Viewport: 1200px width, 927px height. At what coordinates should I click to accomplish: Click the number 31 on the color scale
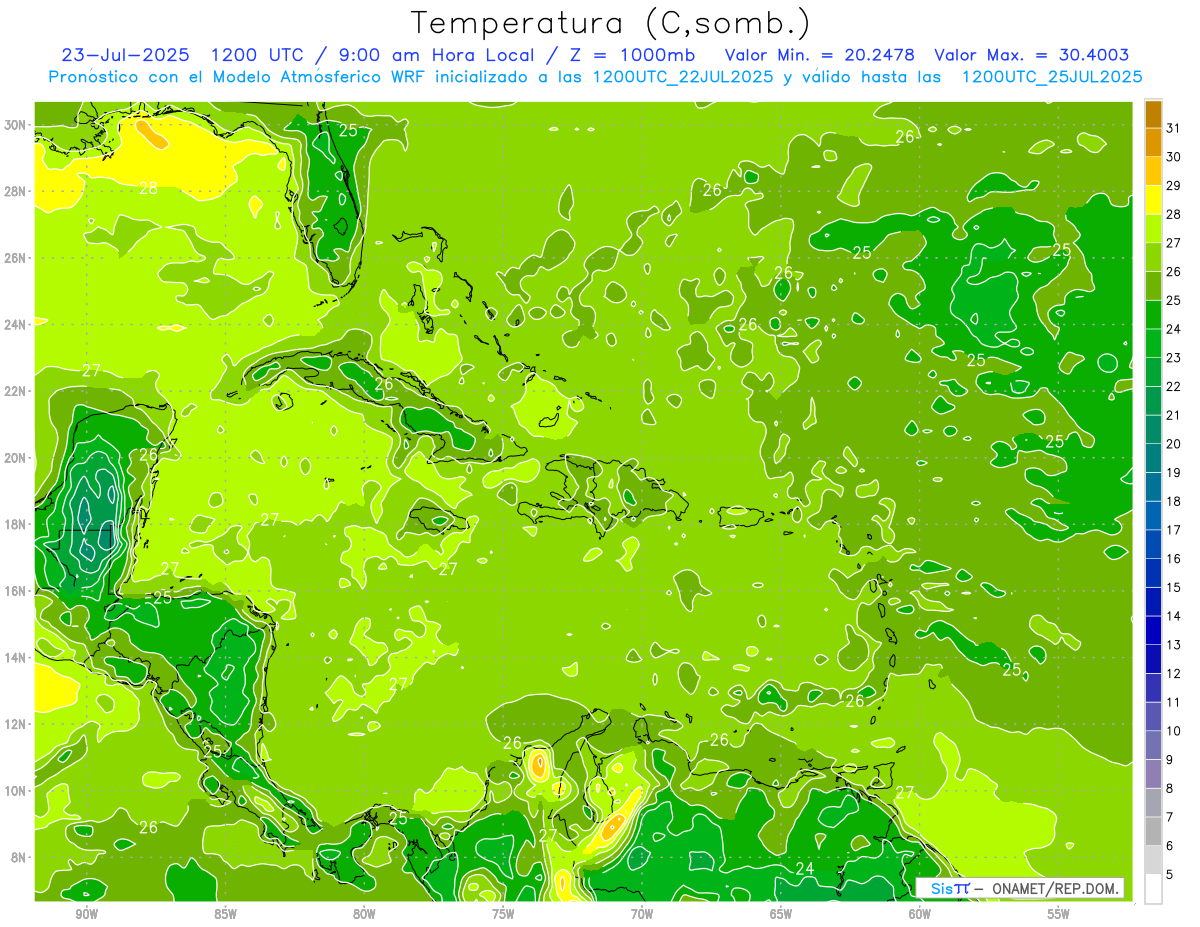[1174, 128]
